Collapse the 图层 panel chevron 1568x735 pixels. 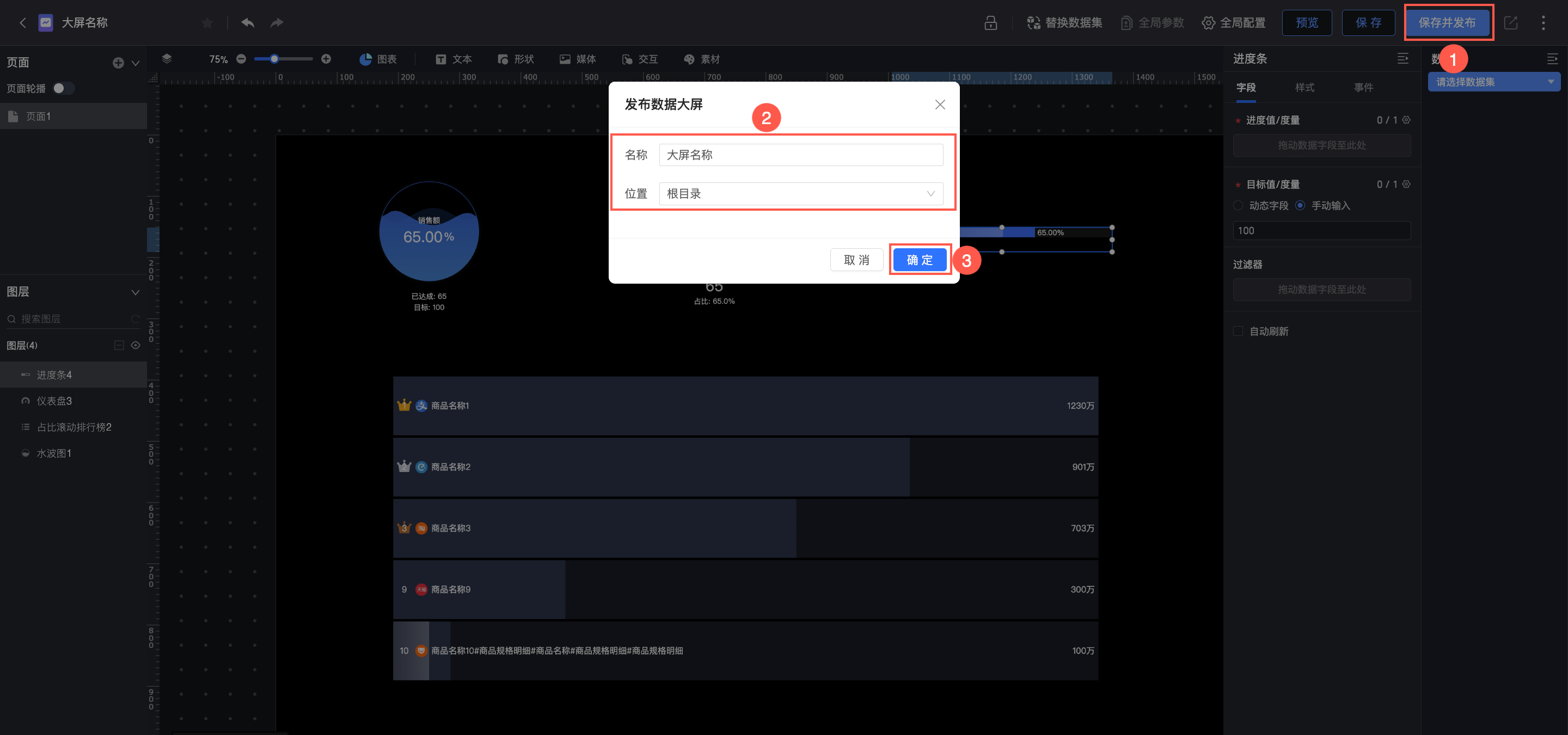tap(136, 292)
